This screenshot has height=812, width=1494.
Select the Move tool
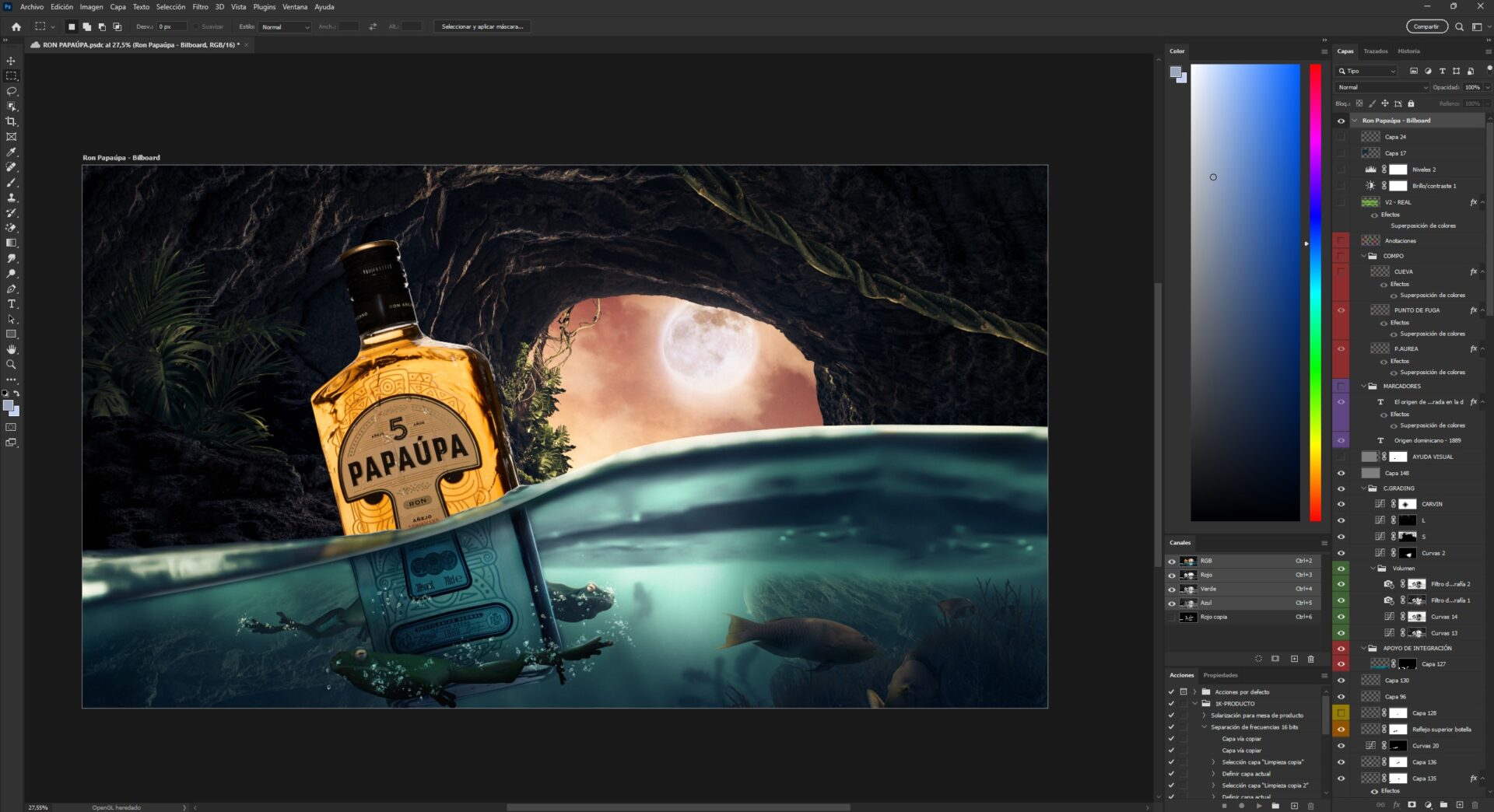pos(11,61)
